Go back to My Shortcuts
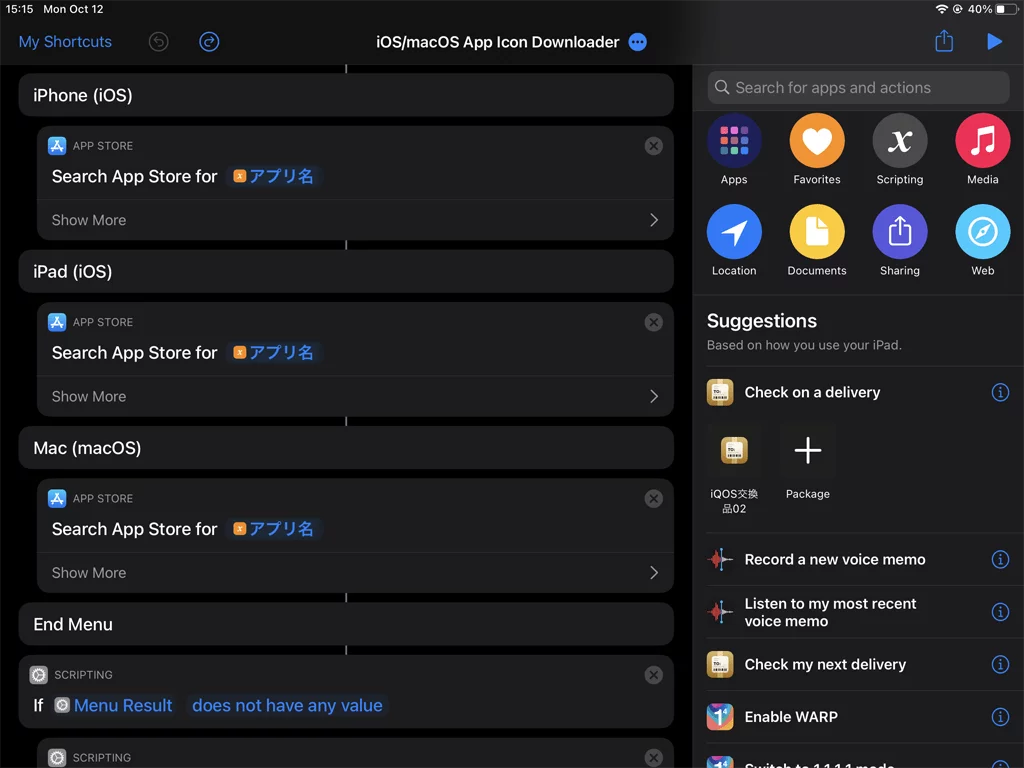This screenshot has width=1024, height=768. (65, 42)
